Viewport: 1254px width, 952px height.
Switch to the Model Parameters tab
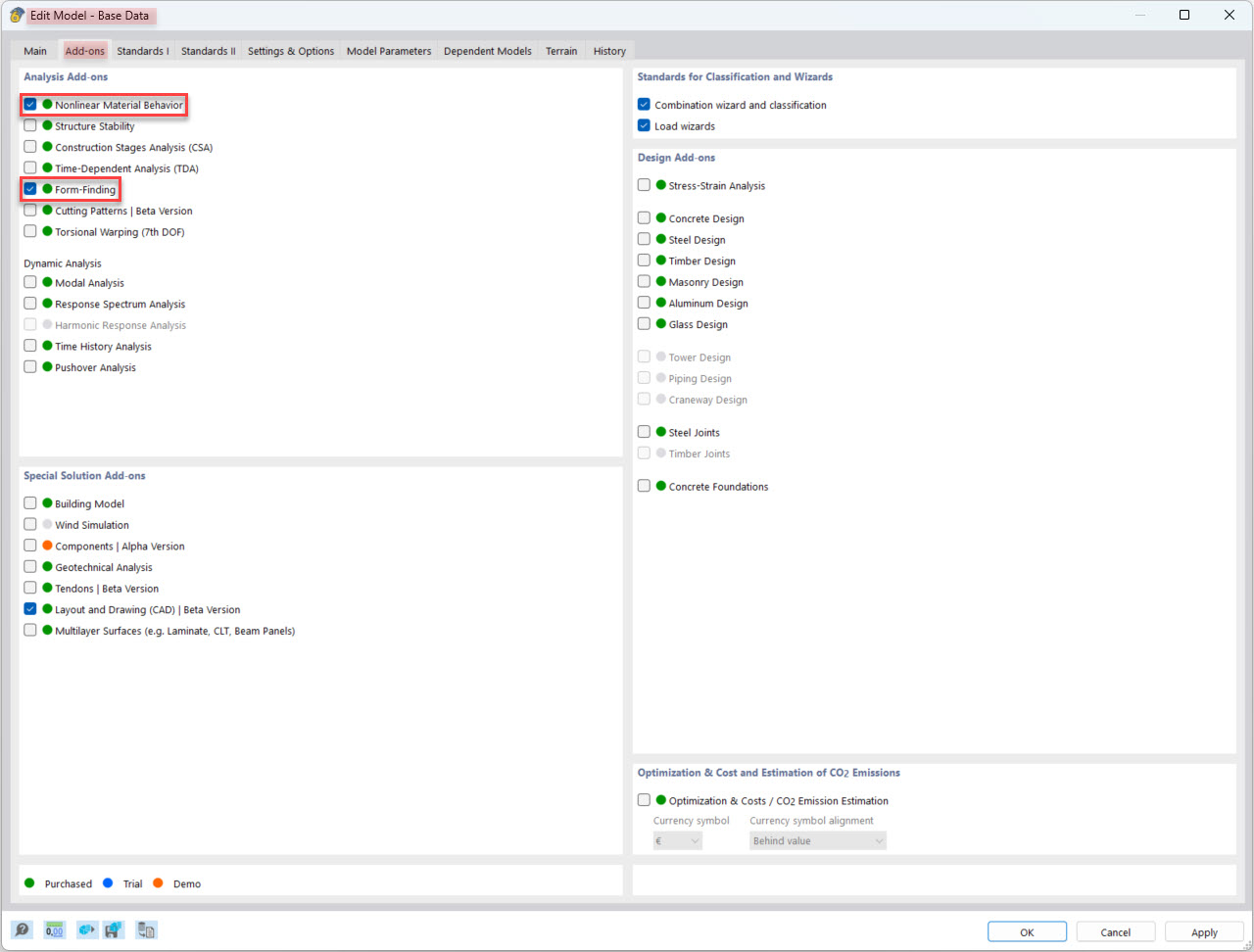point(388,50)
